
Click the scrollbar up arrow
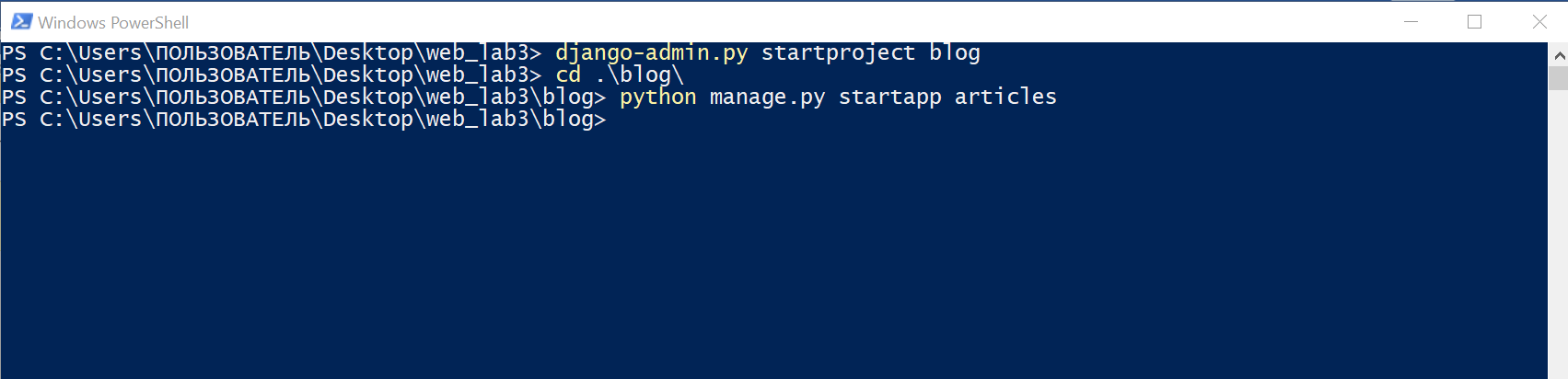coord(1558,55)
